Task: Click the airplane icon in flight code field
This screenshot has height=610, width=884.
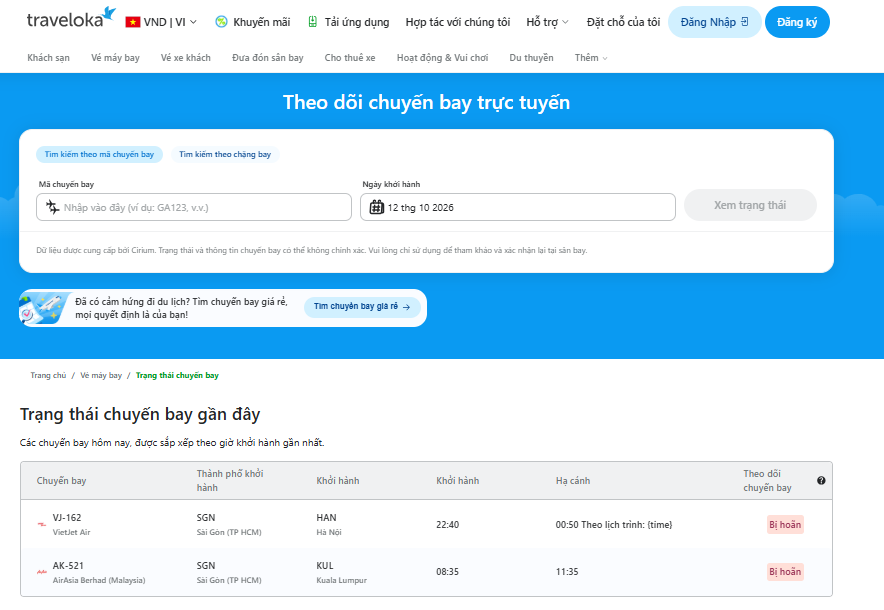Action: [x=52, y=207]
